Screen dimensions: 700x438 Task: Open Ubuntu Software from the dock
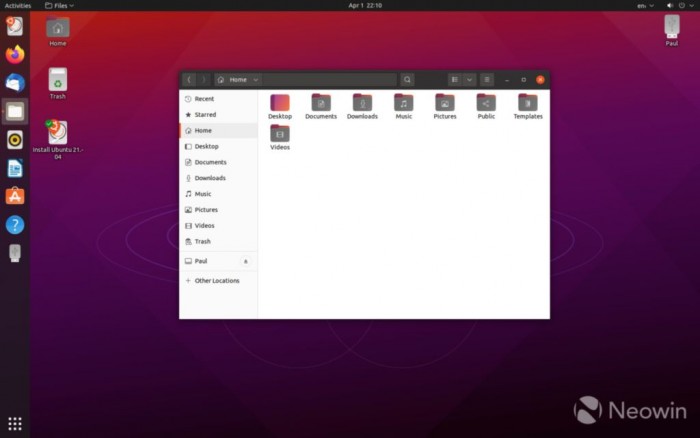(x=15, y=196)
